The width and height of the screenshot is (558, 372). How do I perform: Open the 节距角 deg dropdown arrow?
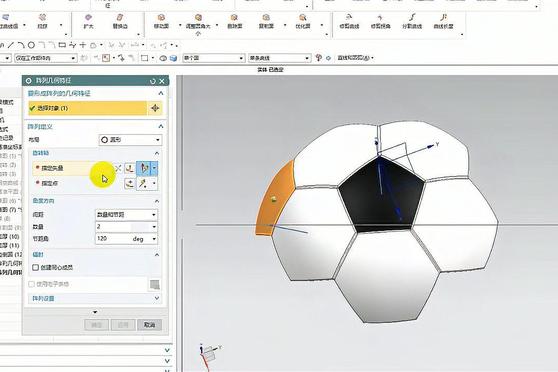(x=154, y=239)
